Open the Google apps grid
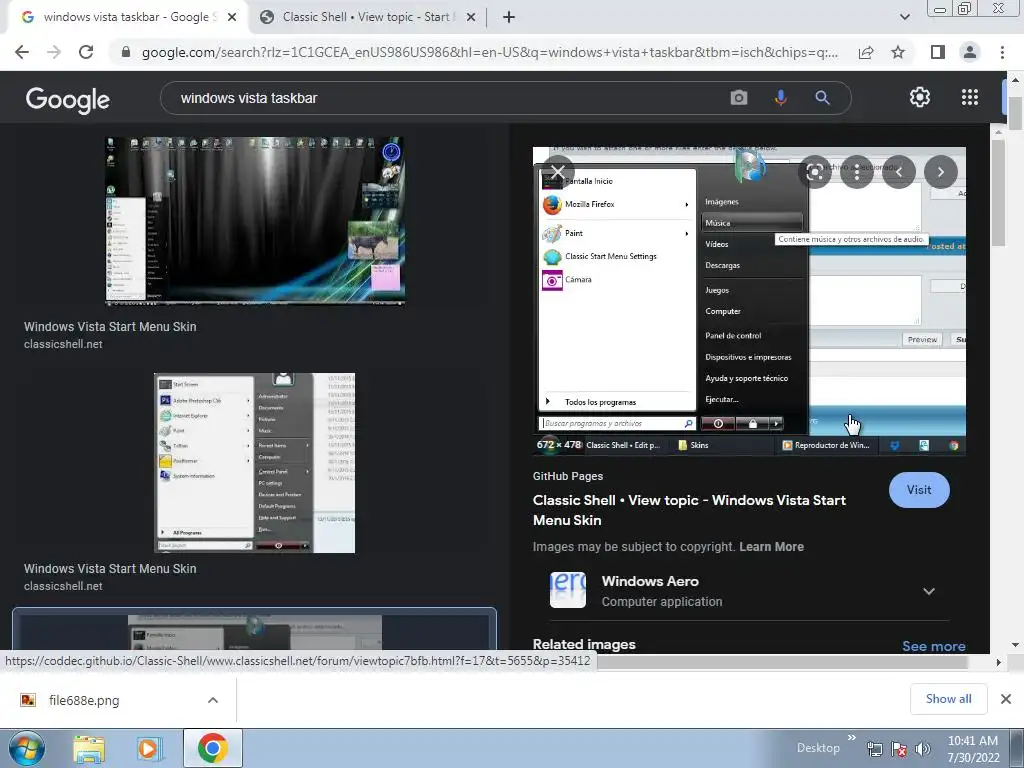This screenshot has height=768, width=1024. point(970,97)
